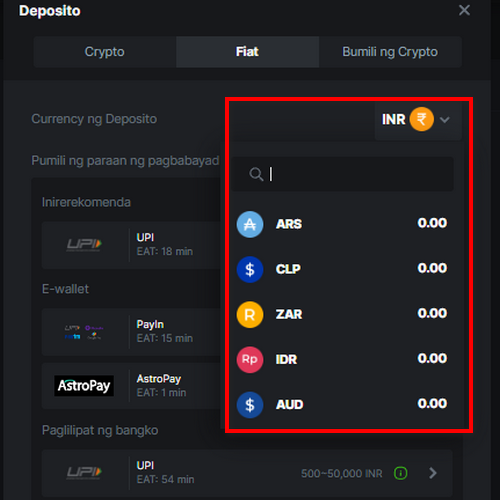Screen dimensions: 500x500
Task: Click the blue CLP dollar icon
Action: pyautogui.click(x=250, y=269)
